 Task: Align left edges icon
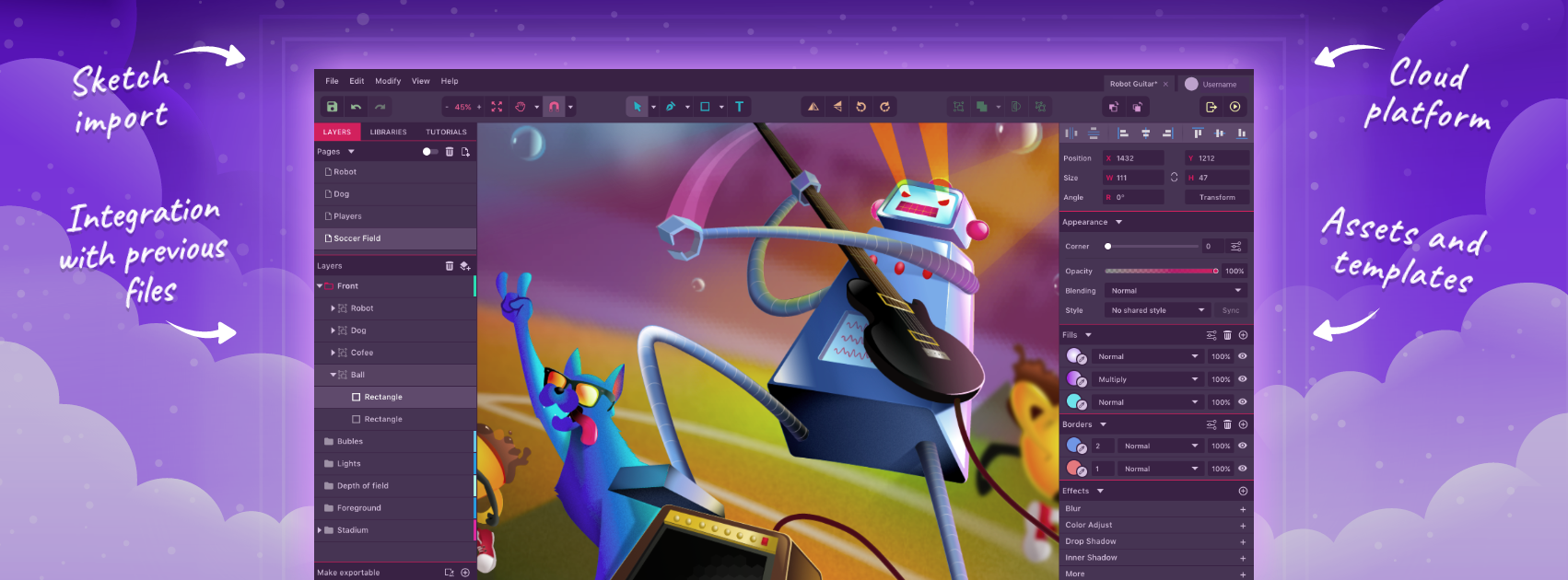point(1123,133)
